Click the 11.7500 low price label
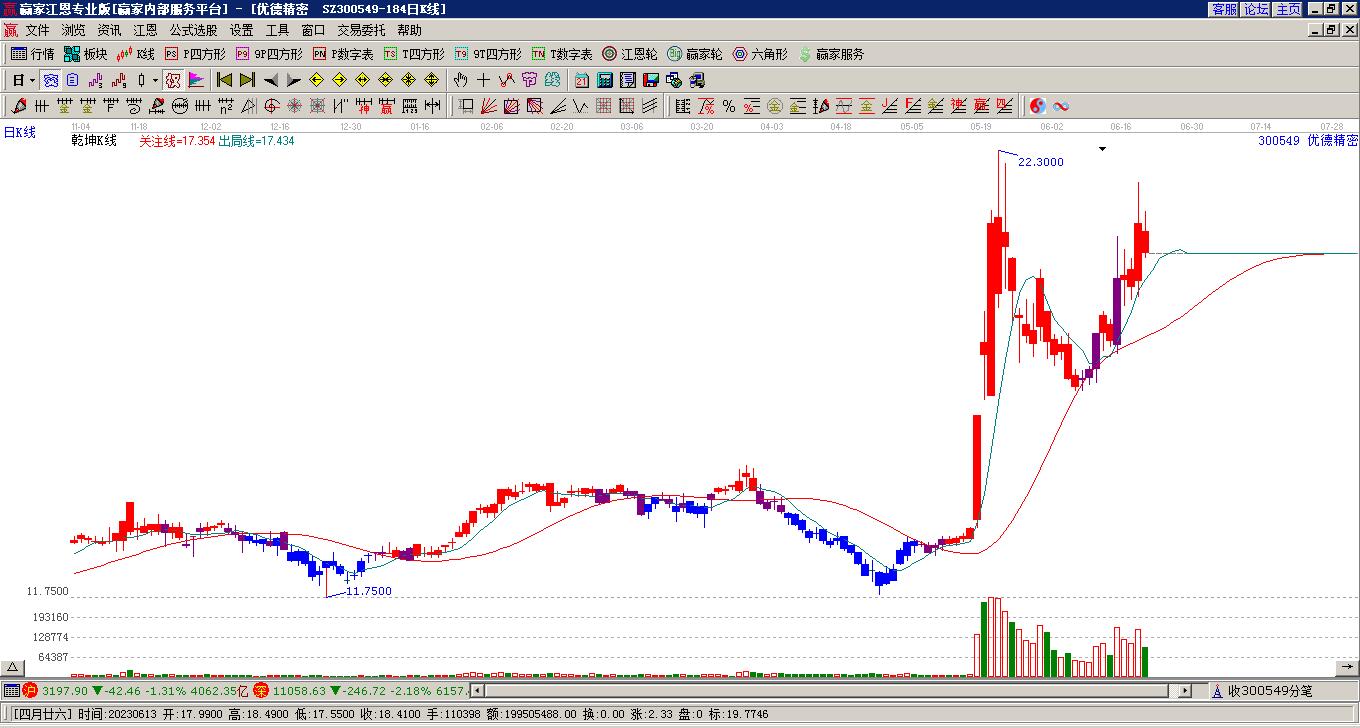Image resolution: width=1360 pixels, height=728 pixels. [x=368, y=591]
